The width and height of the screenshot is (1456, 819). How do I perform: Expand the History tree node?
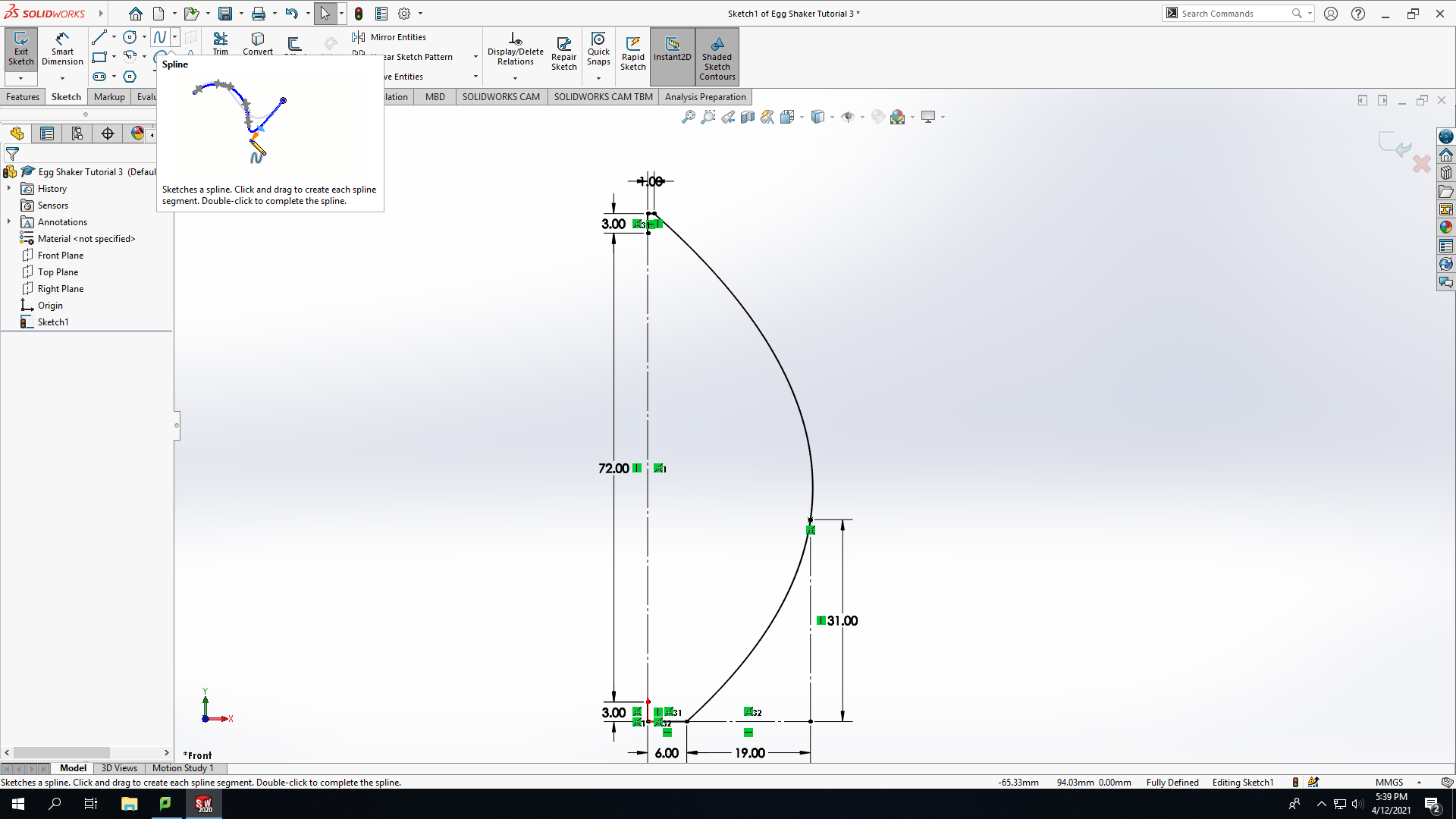(x=9, y=189)
